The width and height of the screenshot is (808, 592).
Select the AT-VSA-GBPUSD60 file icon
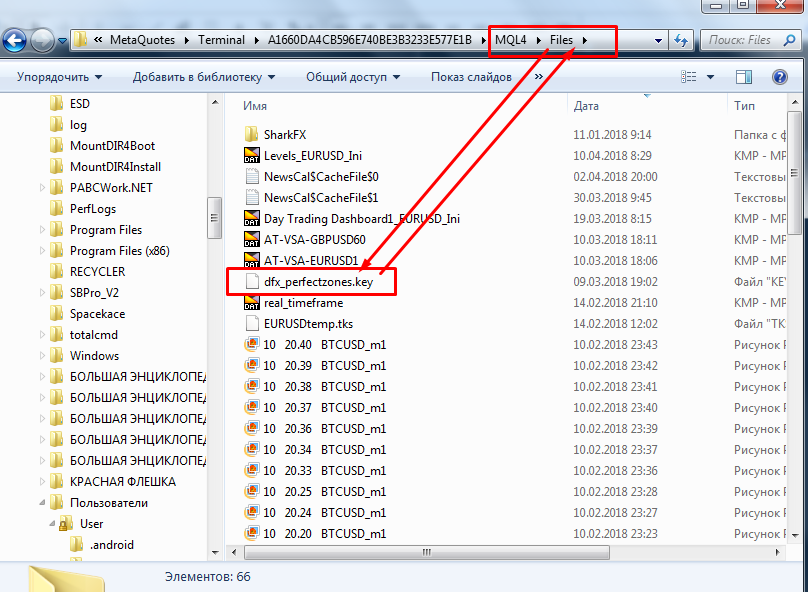tap(251, 240)
